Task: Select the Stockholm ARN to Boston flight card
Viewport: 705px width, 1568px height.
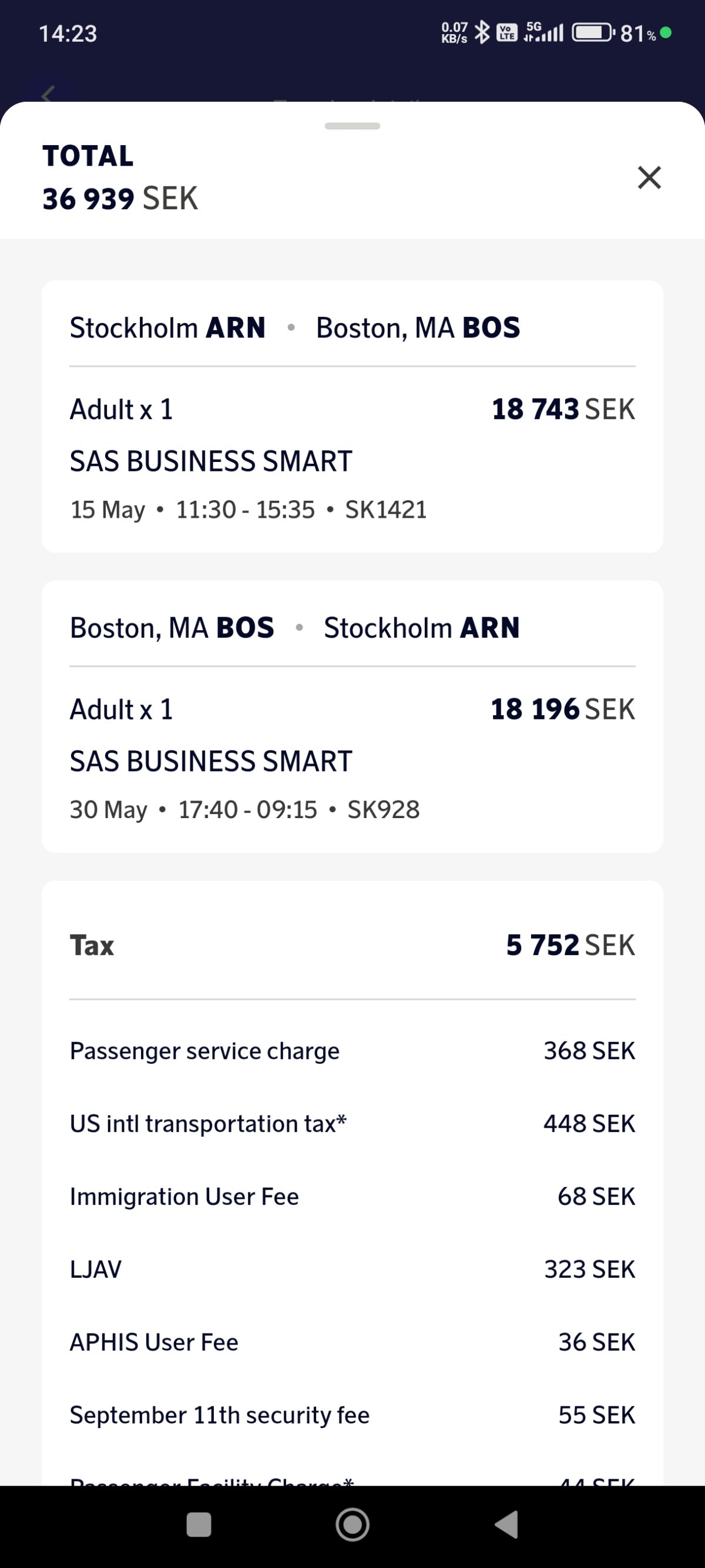Action: click(352, 416)
